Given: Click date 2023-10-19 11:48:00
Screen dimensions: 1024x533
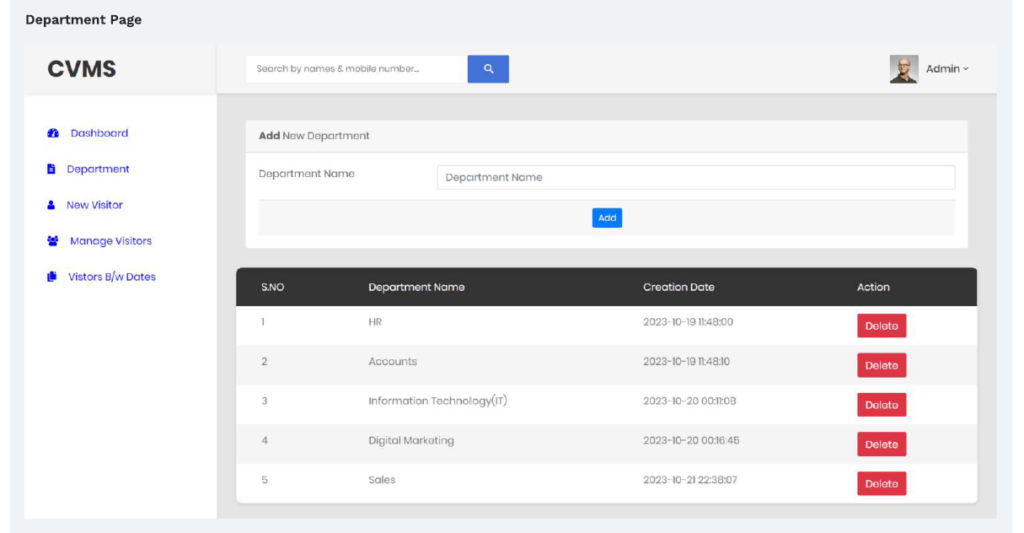Looking at the screenshot, I should coord(688,322).
